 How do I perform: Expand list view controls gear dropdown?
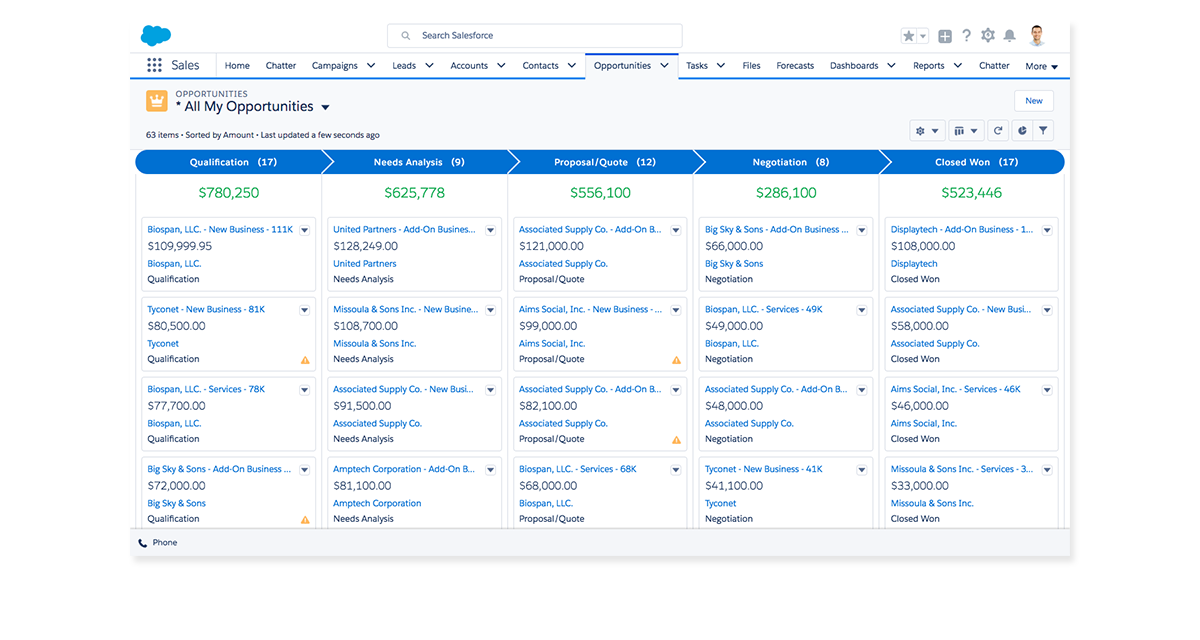[926, 131]
